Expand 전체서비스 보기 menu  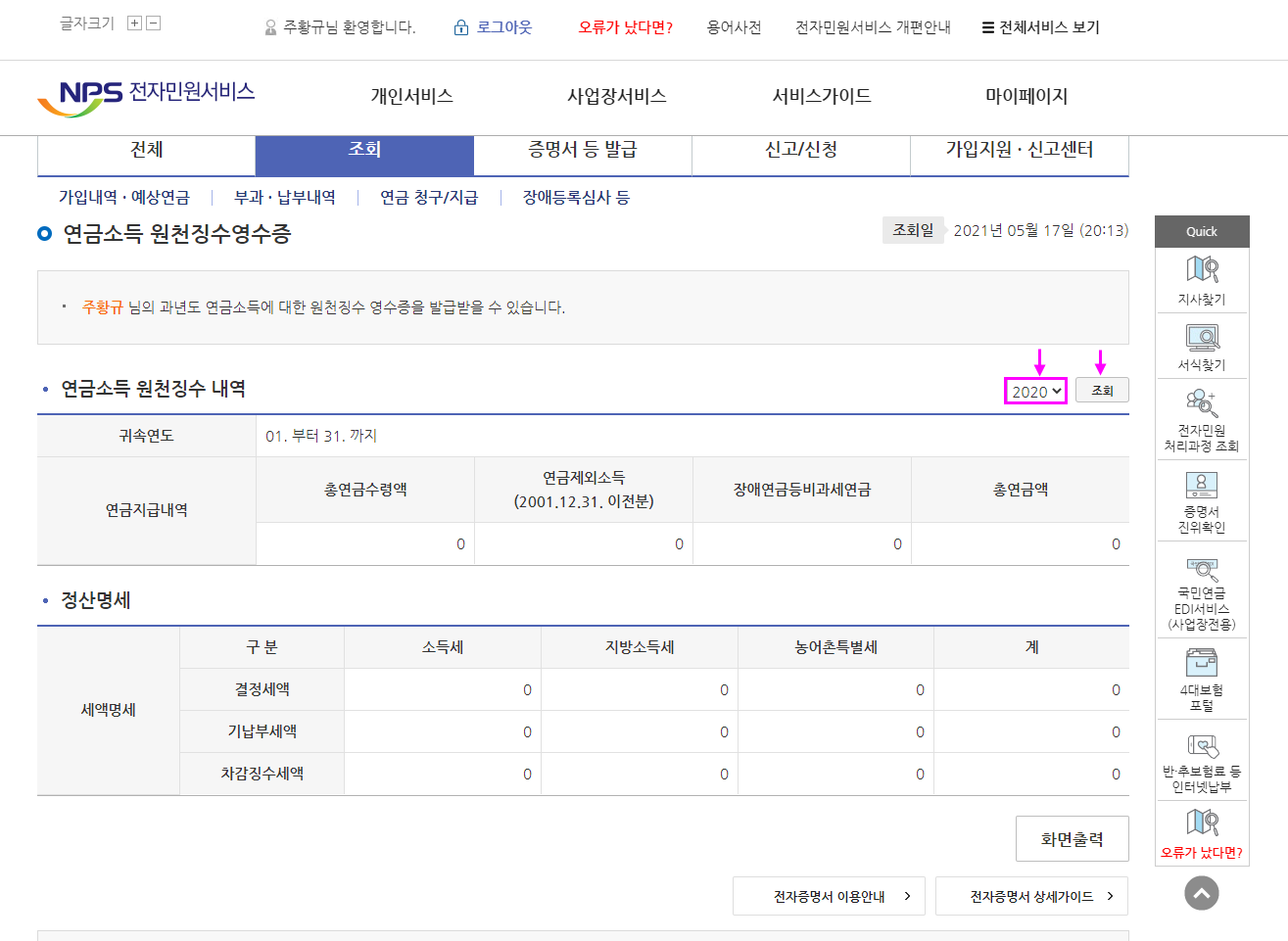1040,27
